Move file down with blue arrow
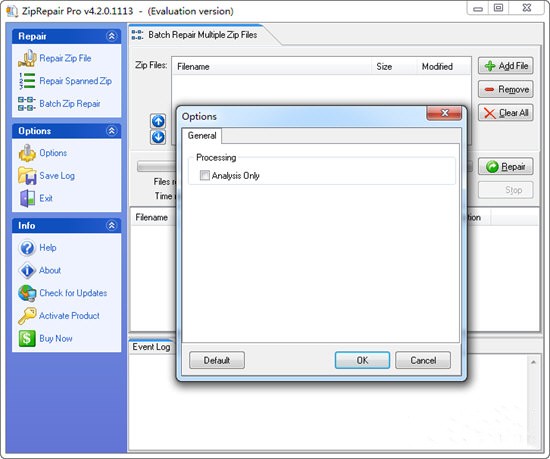The height and width of the screenshot is (459, 550). tap(158, 137)
